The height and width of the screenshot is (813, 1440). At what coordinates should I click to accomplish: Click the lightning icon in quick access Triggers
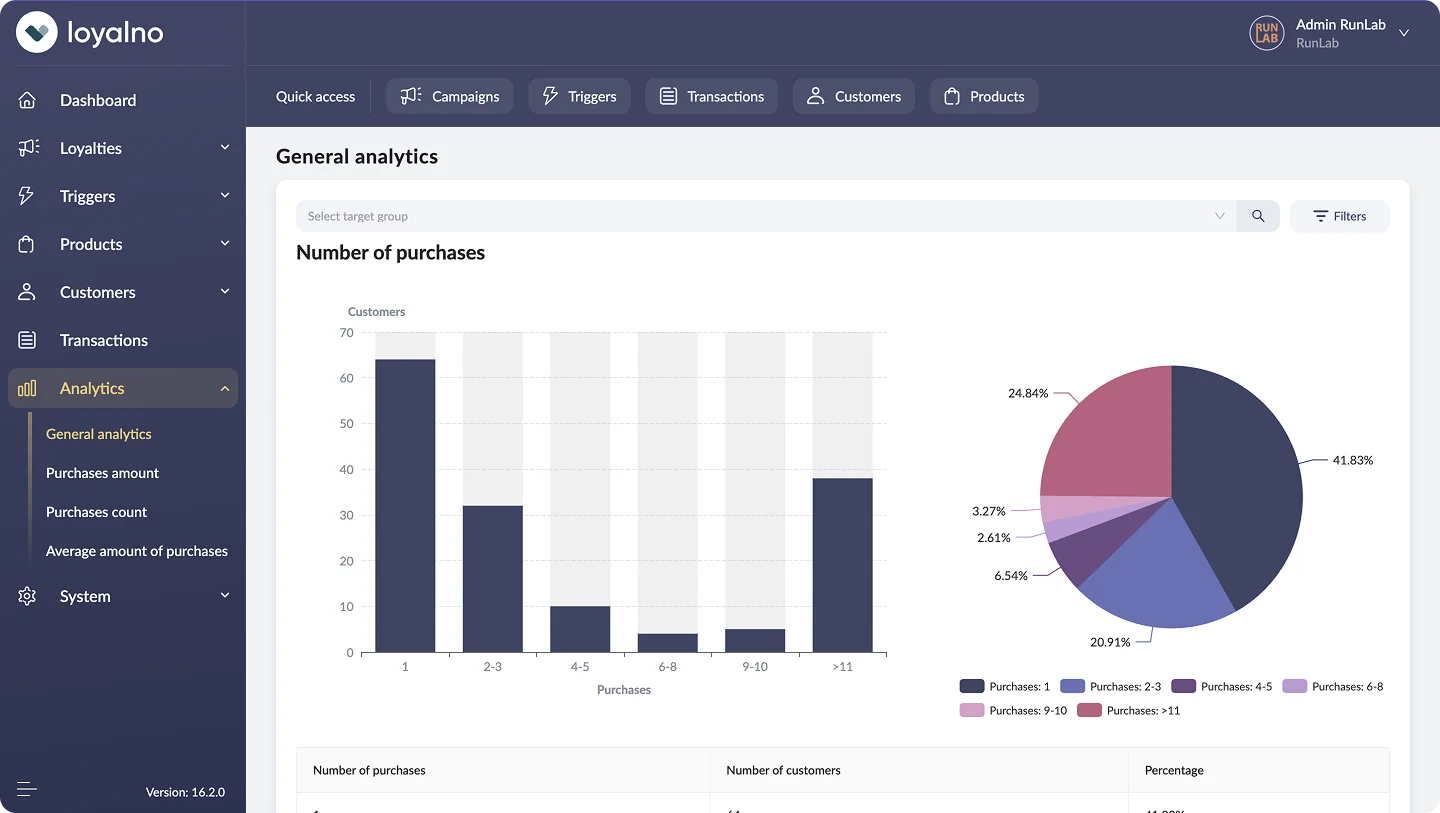(x=550, y=96)
